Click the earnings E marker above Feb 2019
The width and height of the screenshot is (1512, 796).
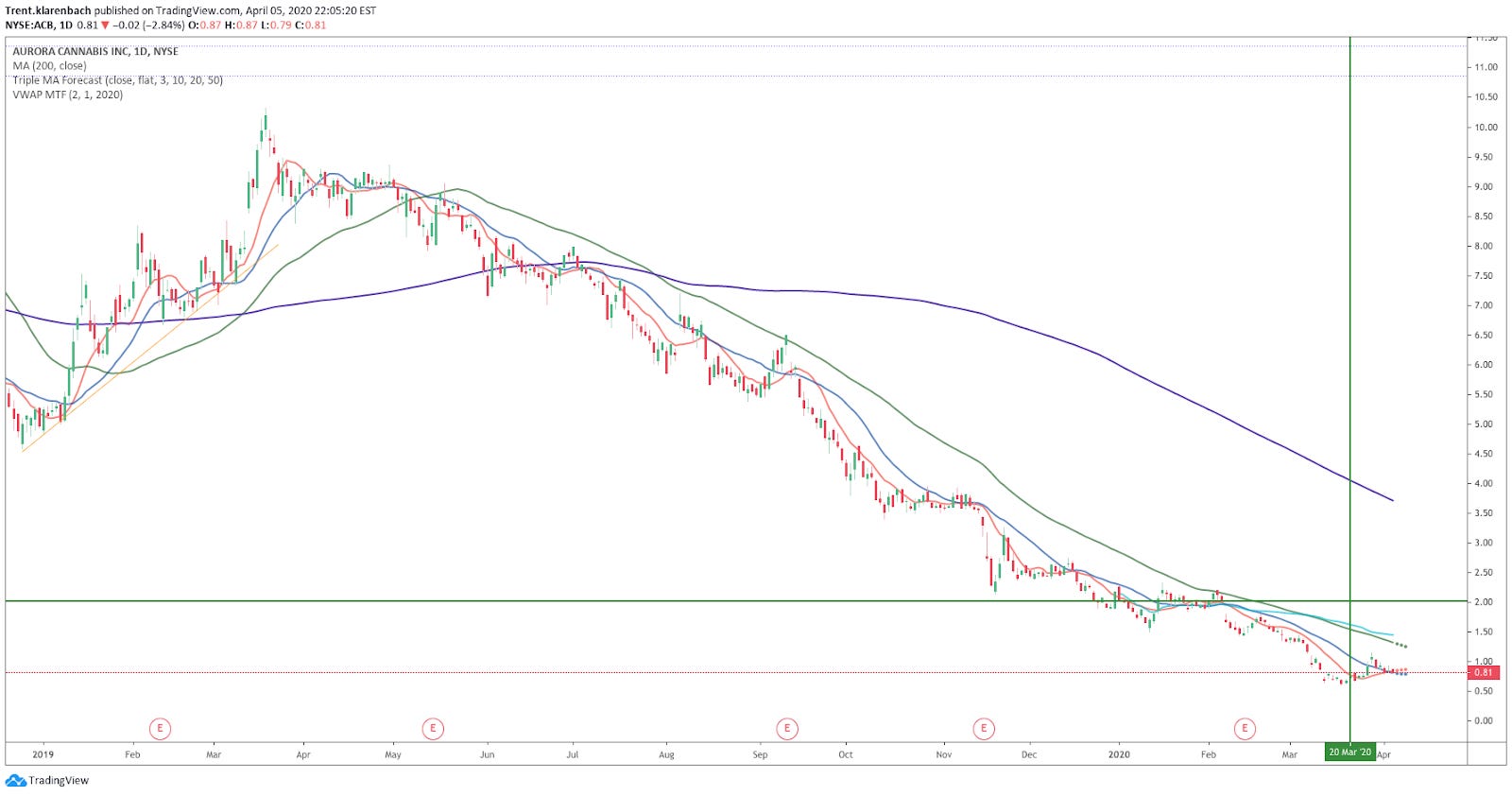[x=160, y=728]
